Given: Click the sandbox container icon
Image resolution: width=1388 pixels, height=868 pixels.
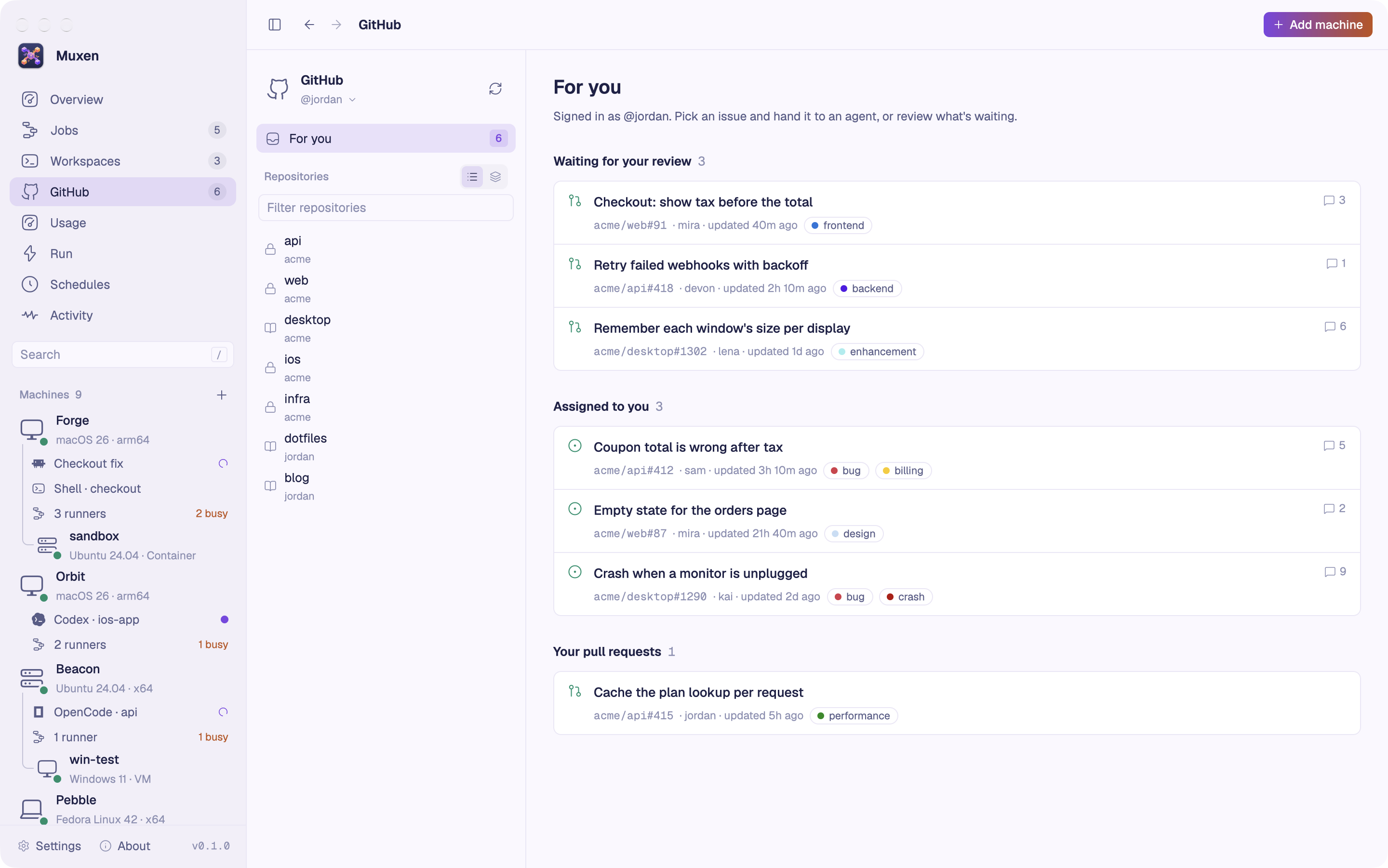Looking at the screenshot, I should coord(48,545).
